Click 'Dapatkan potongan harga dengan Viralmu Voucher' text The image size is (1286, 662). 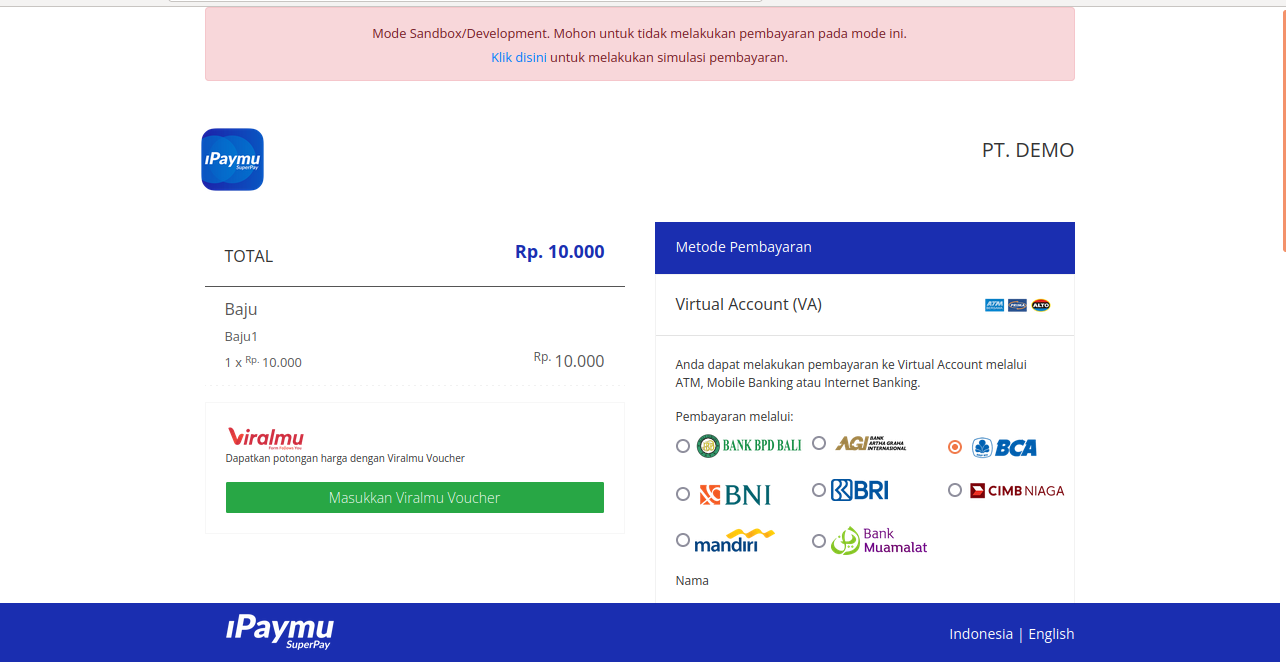point(345,459)
